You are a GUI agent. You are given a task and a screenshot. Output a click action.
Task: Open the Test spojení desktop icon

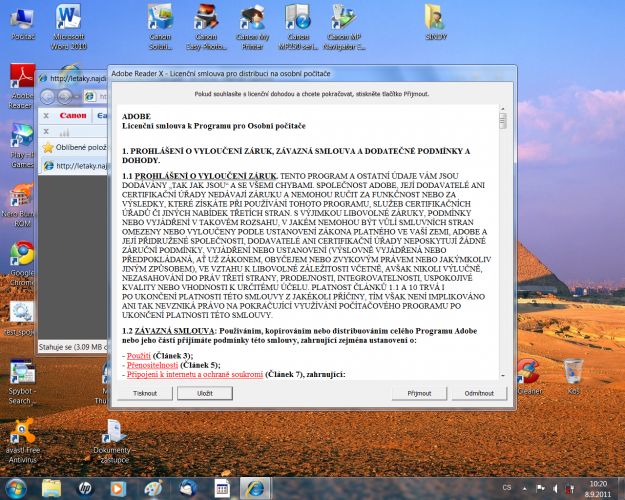point(20,319)
